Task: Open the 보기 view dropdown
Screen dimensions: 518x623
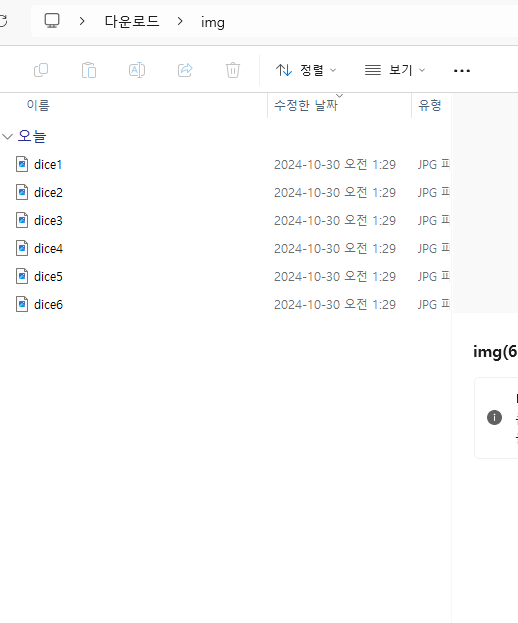Action: click(395, 70)
